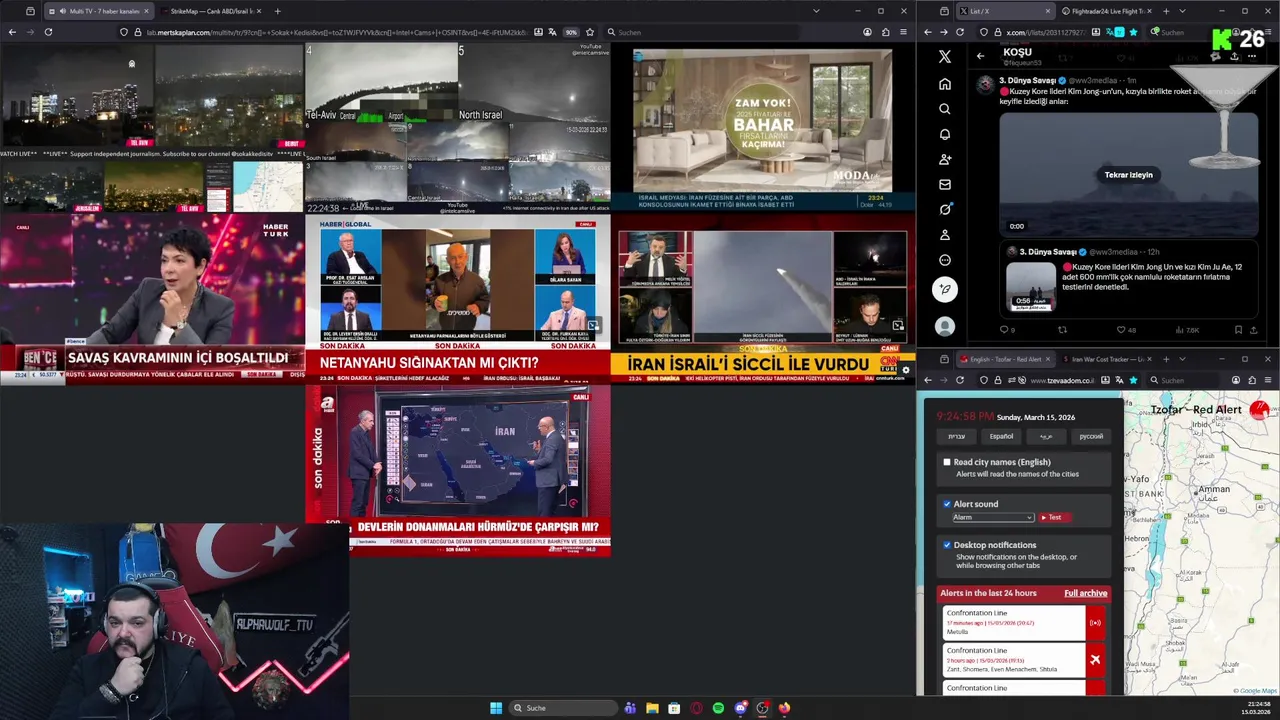The image size is (1280, 720).
Task: Switch Red Alert language to Español
Action: [1001, 436]
